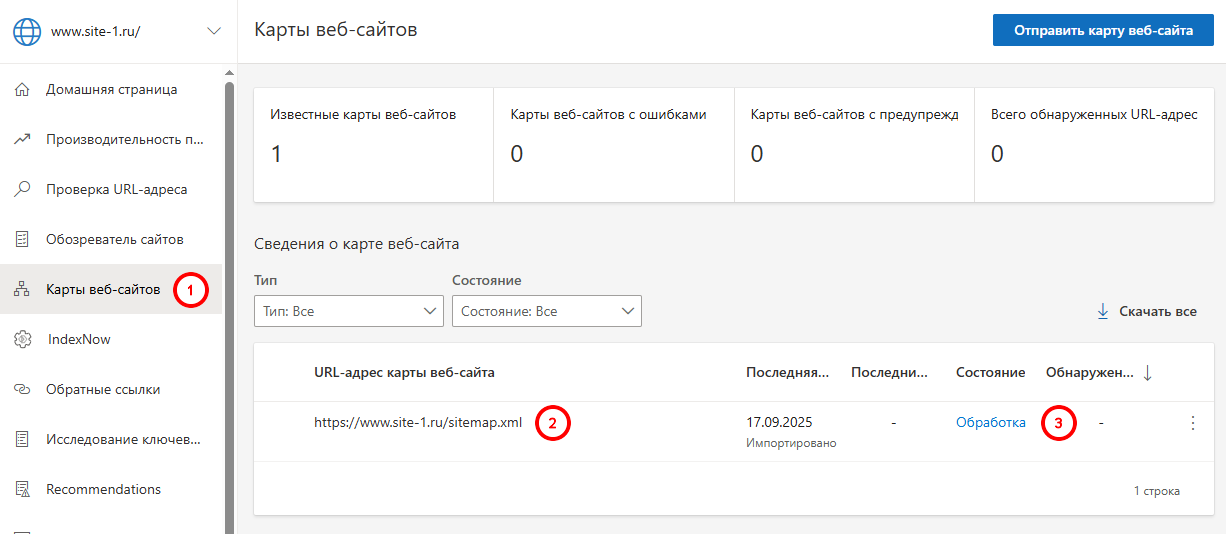Sort by Обнаружено column arrow
This screenshot has height=534, width=1226.
click(x=1147, y=373)
